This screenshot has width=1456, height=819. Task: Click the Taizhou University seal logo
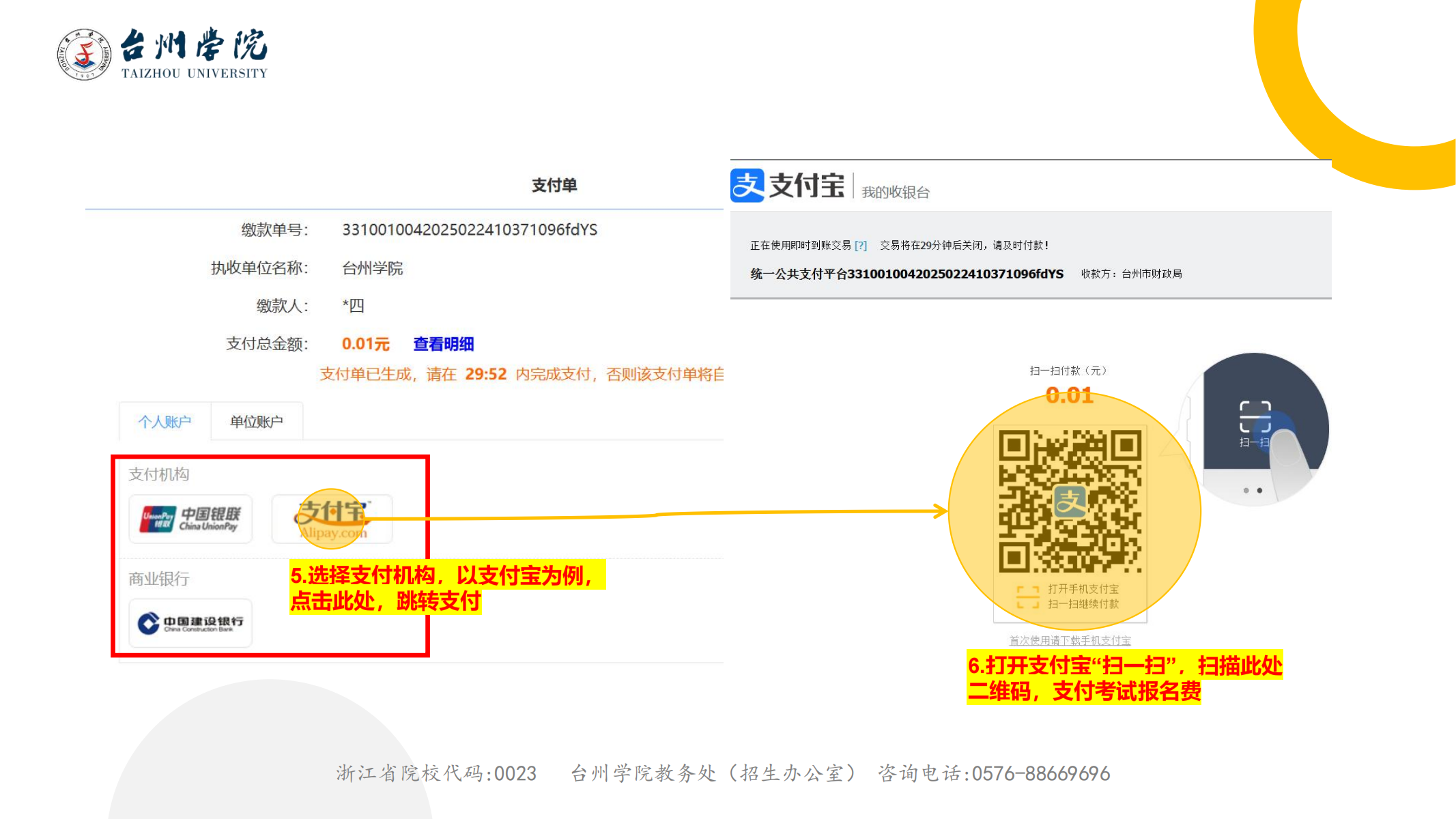pos(83,55)
